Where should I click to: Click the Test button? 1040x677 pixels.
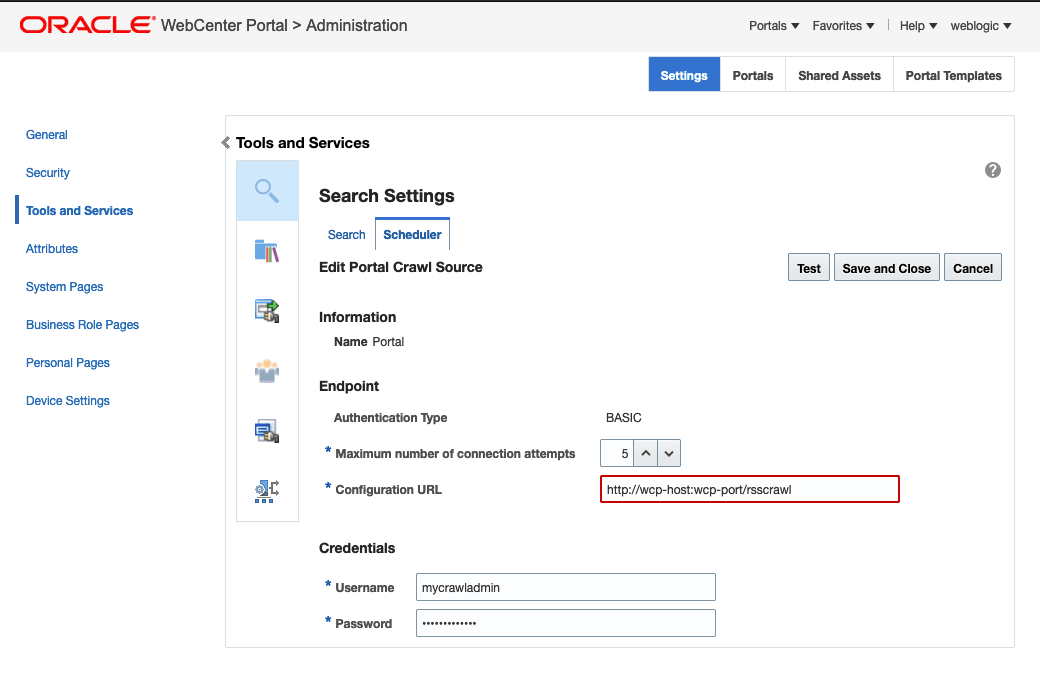[809, 268]
